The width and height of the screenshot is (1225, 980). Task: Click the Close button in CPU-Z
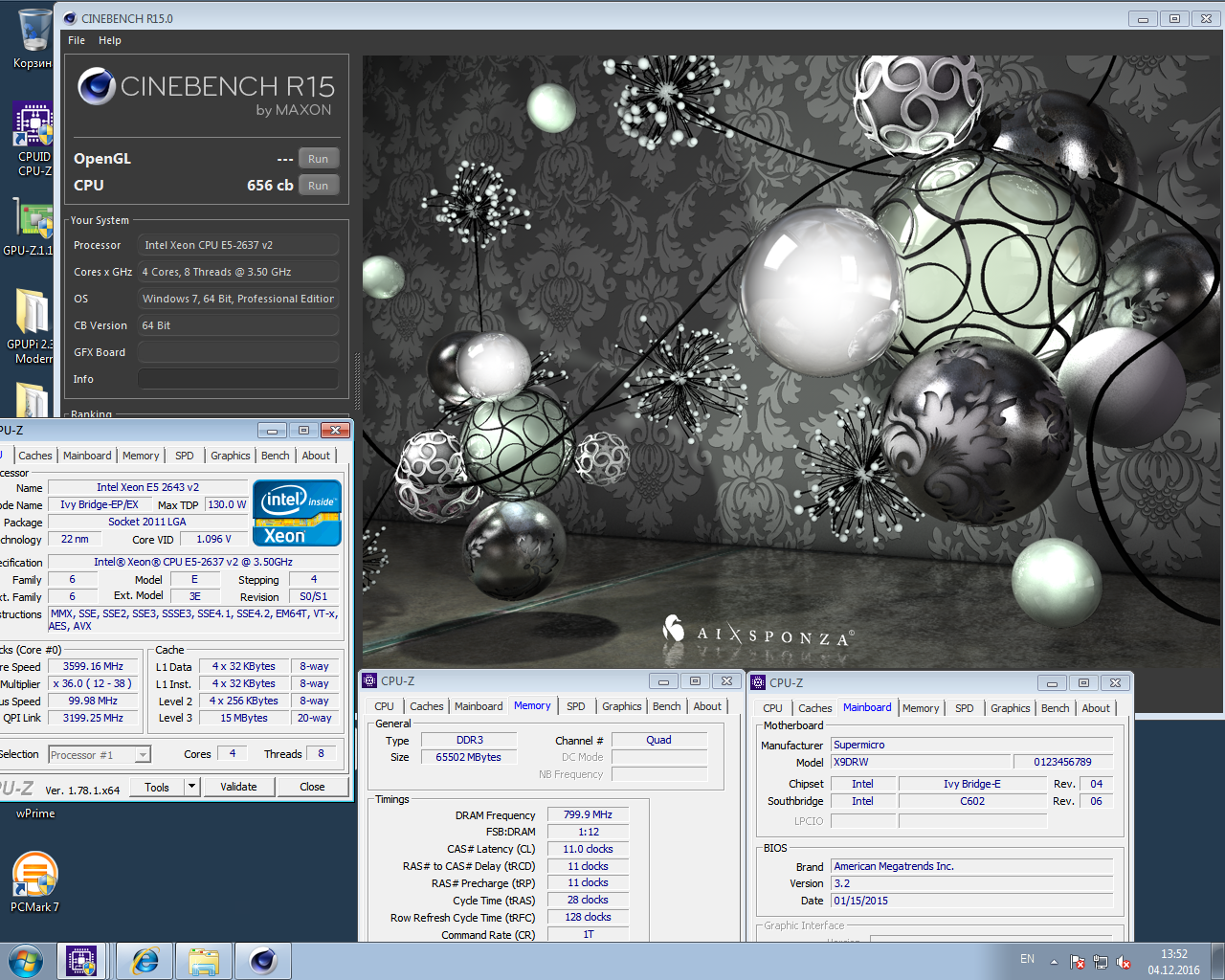pos(312,787)
